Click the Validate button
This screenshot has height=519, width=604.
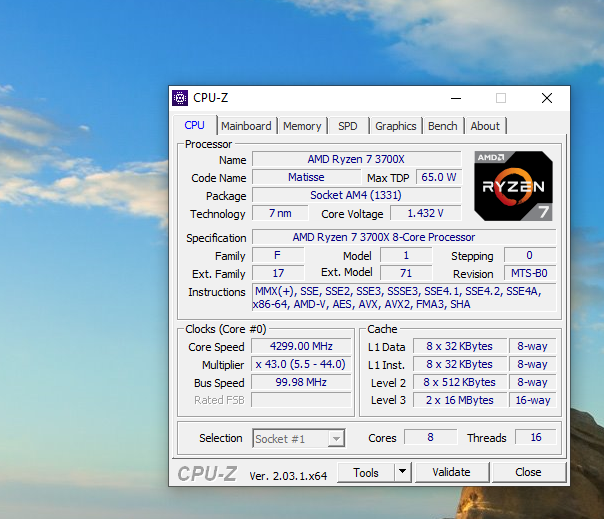[x=451, y=472]
